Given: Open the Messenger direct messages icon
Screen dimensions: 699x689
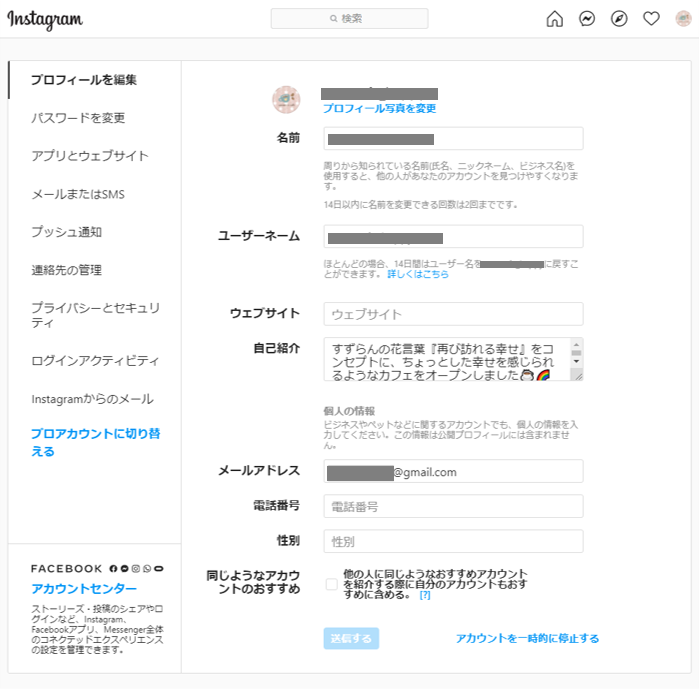Looking at the screenshot, I should 587,19.
